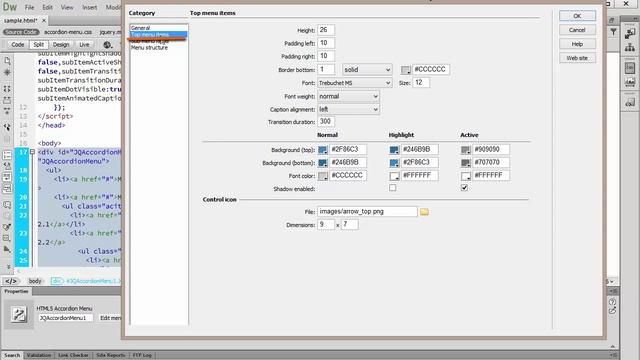Open the Validation tab
Viewport: 640px width, 360px height.
(x=39, y=355)
